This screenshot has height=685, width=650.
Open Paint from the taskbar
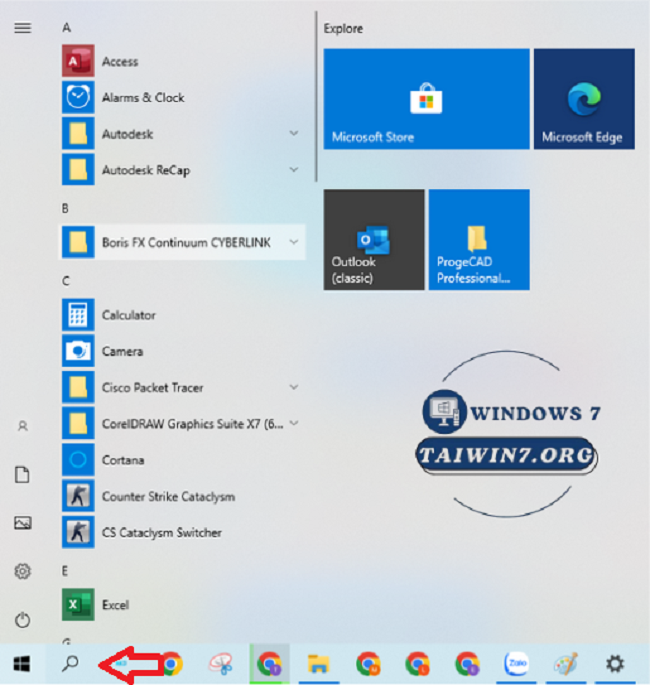pyautogui.click(x=566, y=664)
